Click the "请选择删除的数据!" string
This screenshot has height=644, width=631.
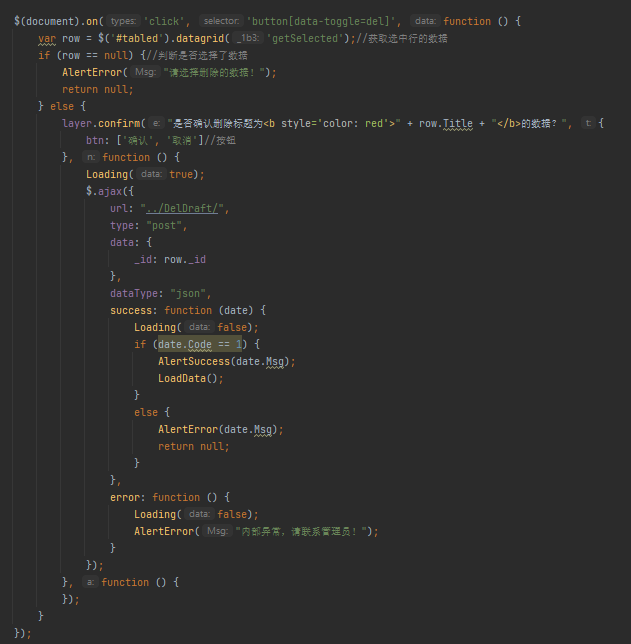click(x=214, y=73)
